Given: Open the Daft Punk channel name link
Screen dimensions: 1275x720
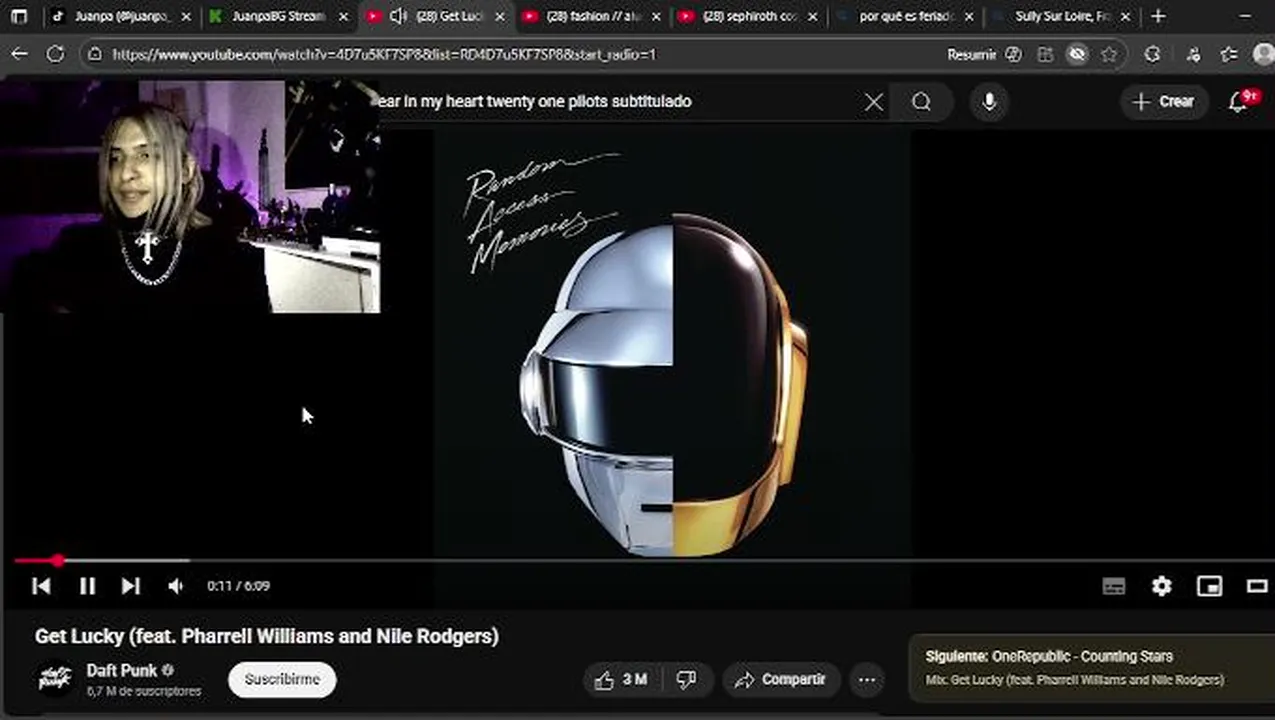Looking at the screenshot, I should point(122,671).
